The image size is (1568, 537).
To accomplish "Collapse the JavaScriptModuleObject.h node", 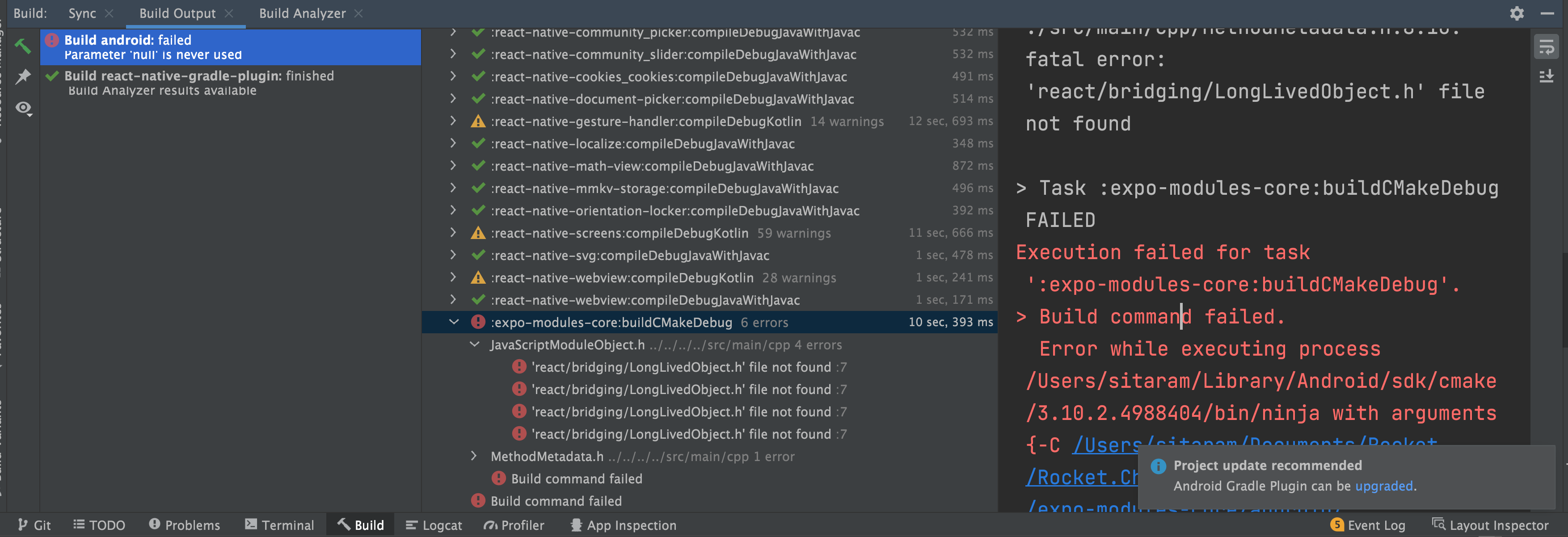I will coord(475,344).
